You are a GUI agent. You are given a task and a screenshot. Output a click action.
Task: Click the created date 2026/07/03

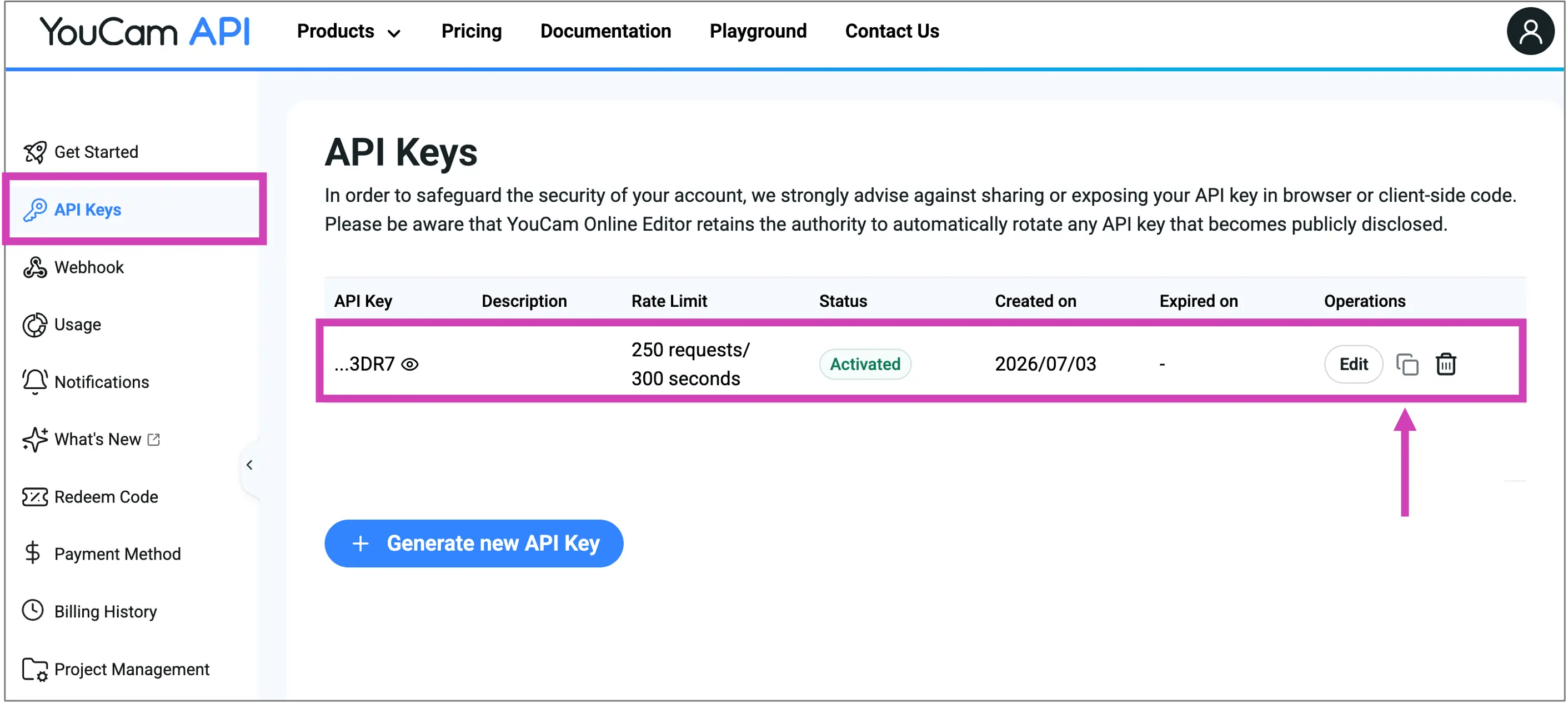point(1045,365)
